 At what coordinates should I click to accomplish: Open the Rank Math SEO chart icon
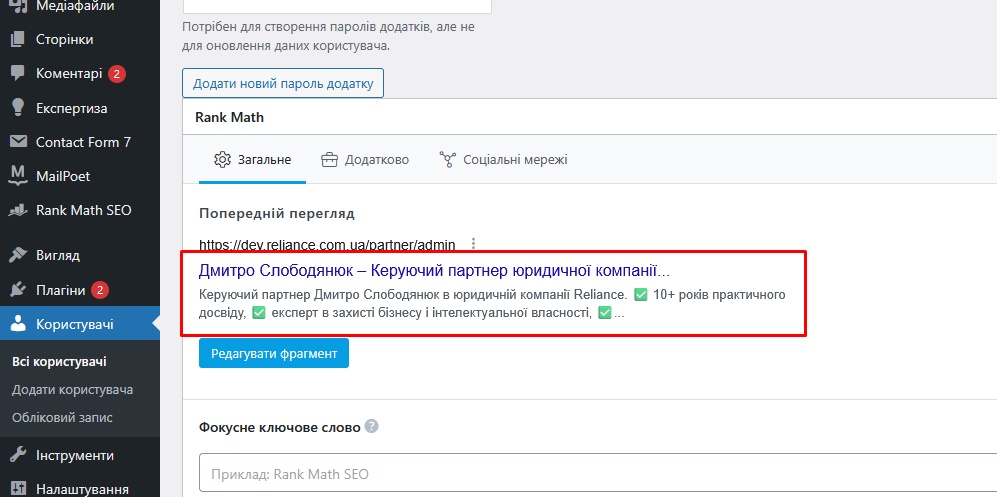18,210
